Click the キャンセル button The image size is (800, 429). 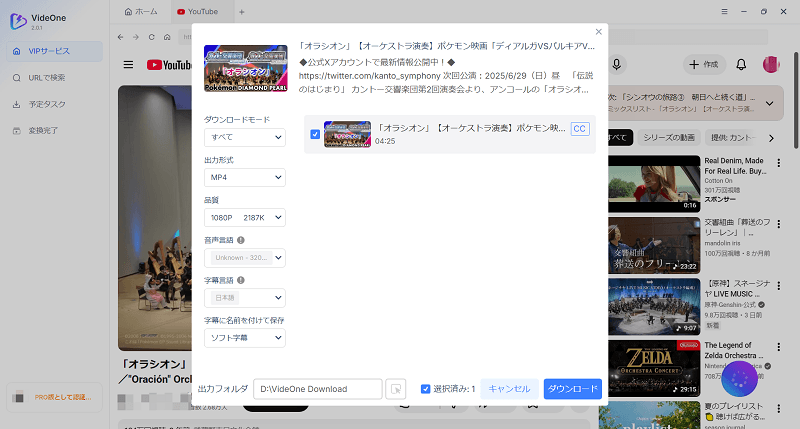pyautogui.click(x=509, y=389)
